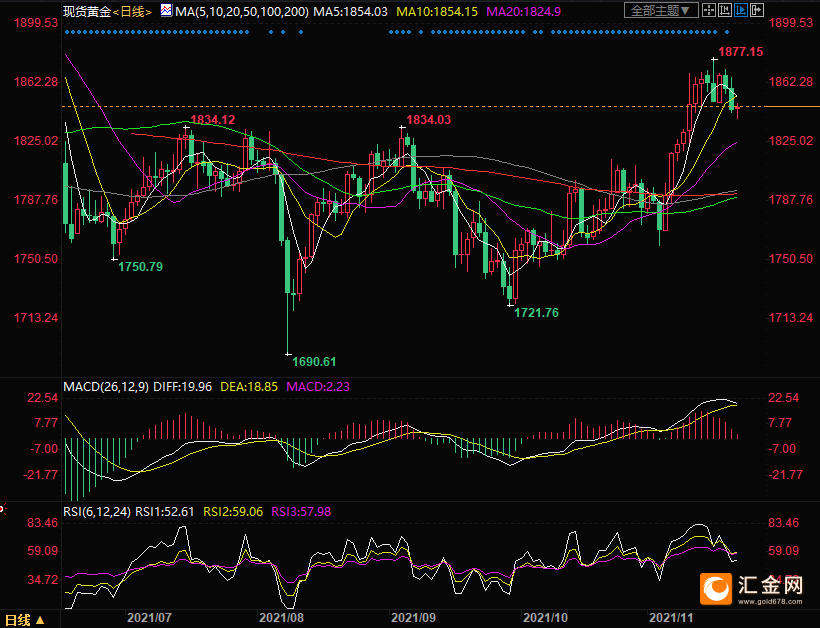Open the 全部主题 dropdown
This screenshot has width=820, height=628.
[x=658, y=11]
